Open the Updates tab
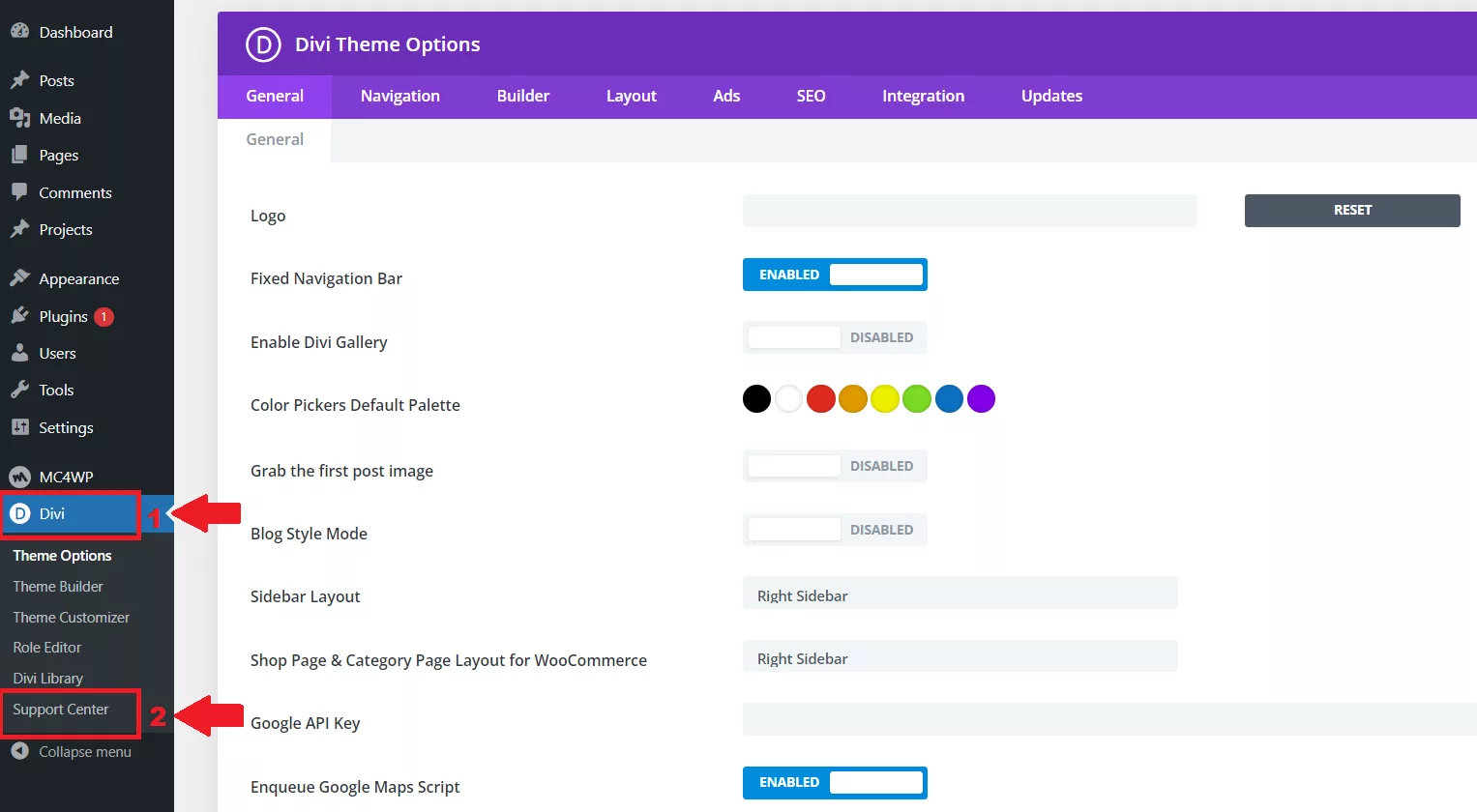The height and width of the screenshot is (812, 1477). point(1052,96)
